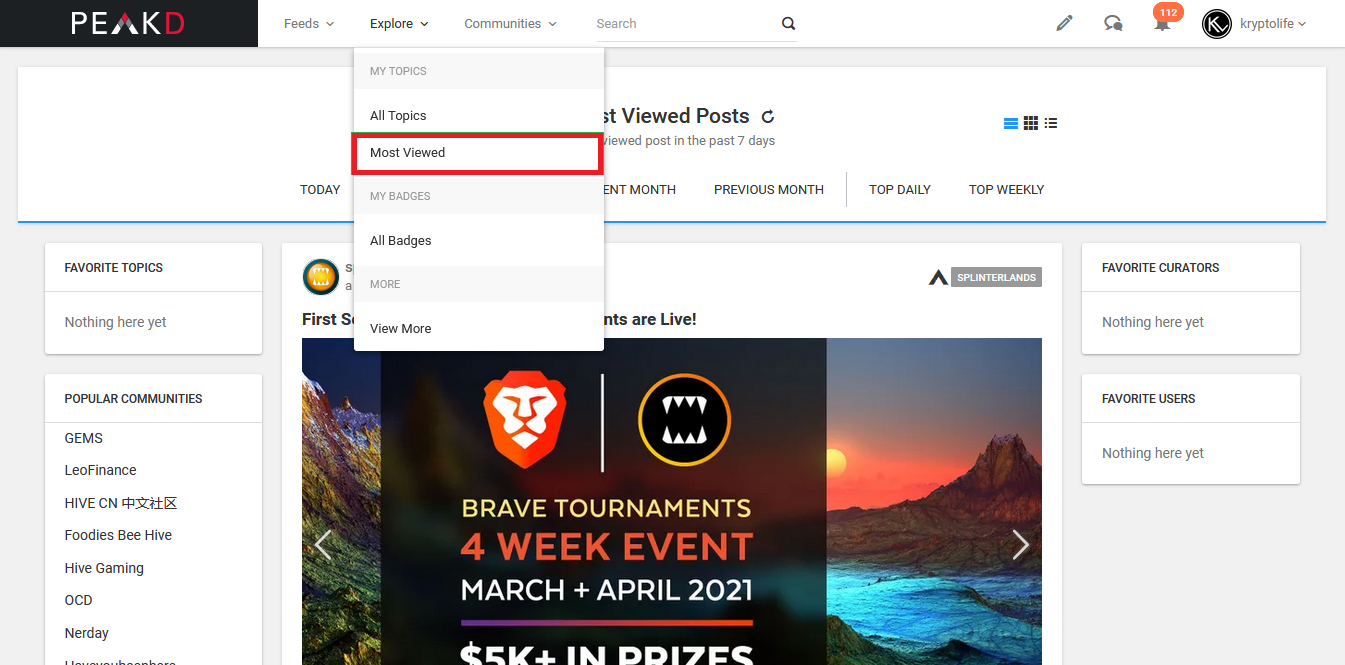Switch to the TOP WEEKLY tab

tap(1006, 189)
